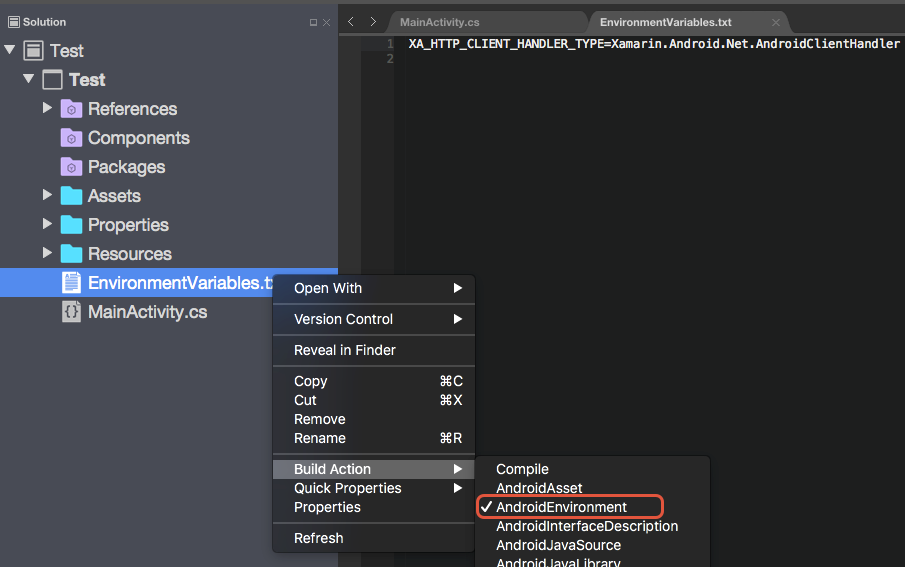
Task: Collapse the Test project node
Action: (x=28, y=79)
